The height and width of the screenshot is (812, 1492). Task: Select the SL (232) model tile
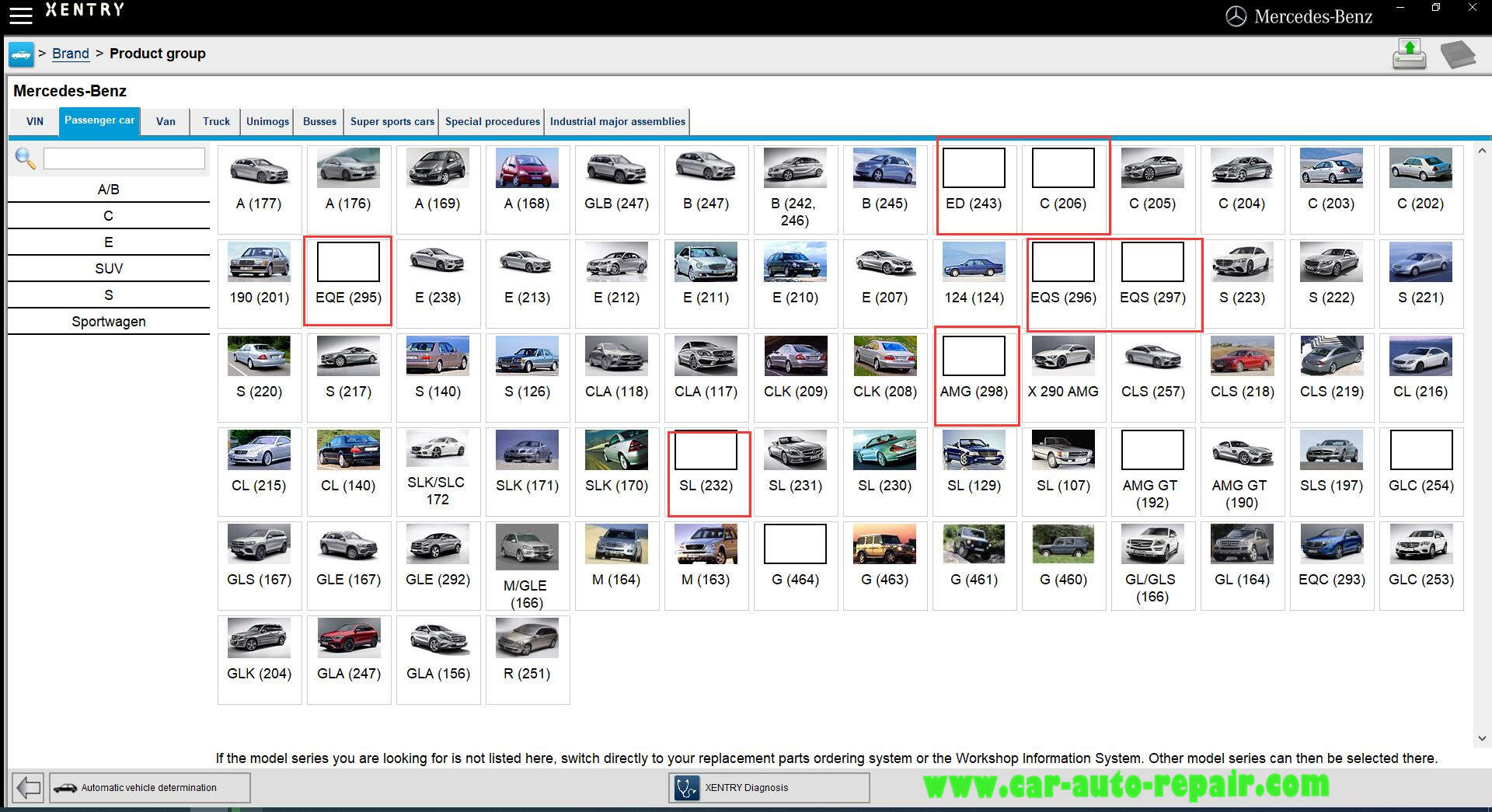coord(706,471)
